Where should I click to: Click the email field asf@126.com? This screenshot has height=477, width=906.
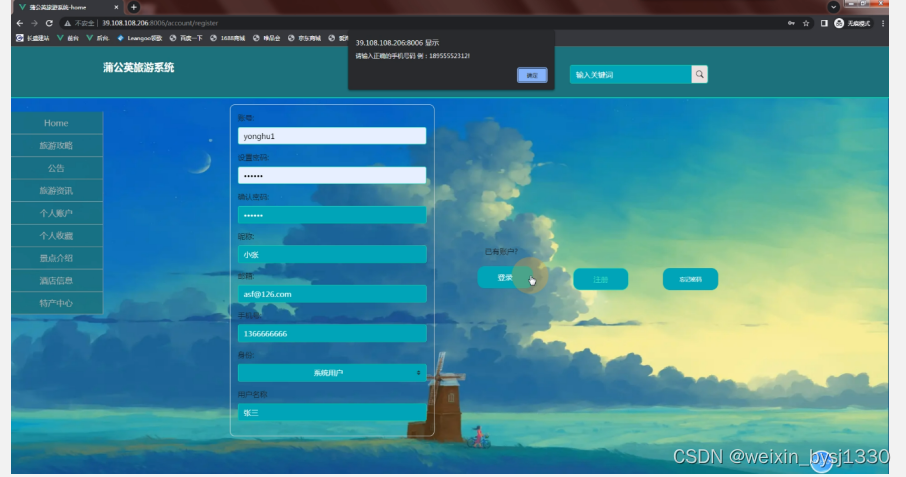click(332, 294)
